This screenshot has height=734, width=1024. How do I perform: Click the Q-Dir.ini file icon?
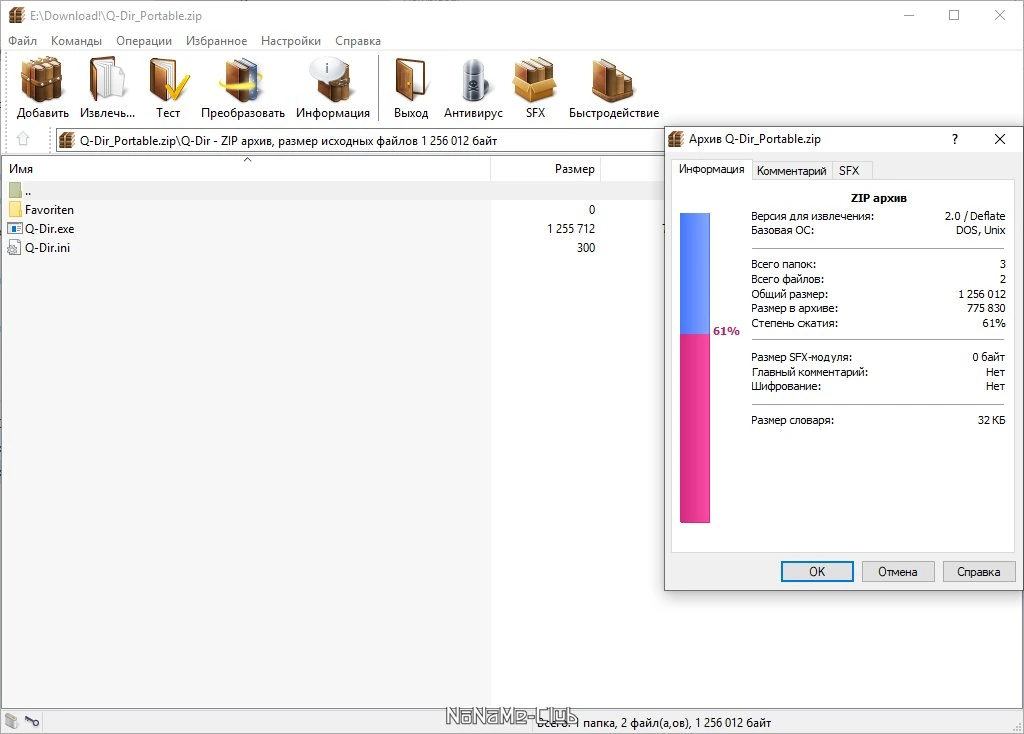tap(14, 247)
